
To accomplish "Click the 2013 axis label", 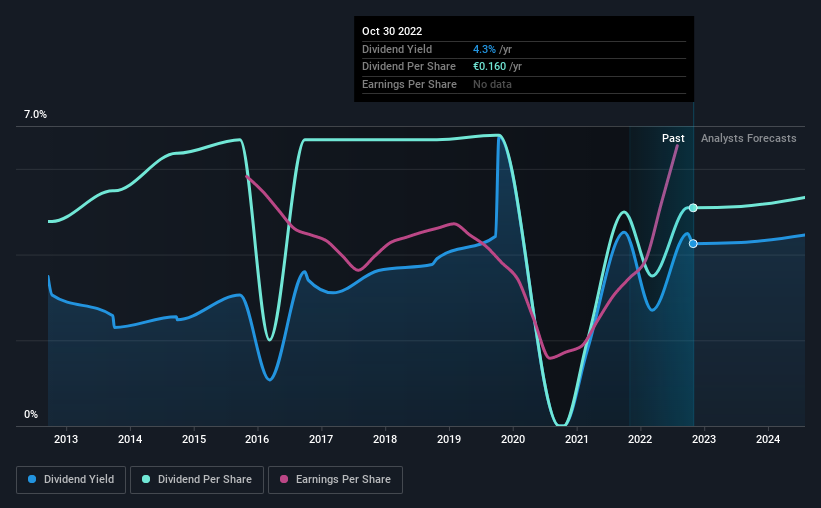I will pos(66,439).
